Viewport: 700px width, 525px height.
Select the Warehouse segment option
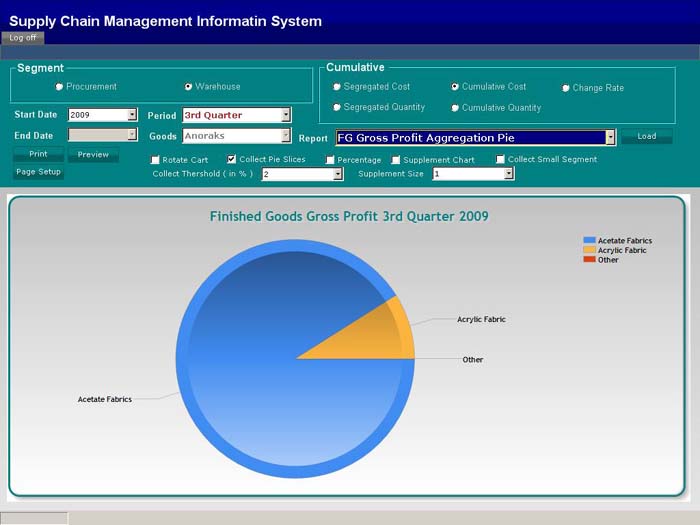(188, 87)
